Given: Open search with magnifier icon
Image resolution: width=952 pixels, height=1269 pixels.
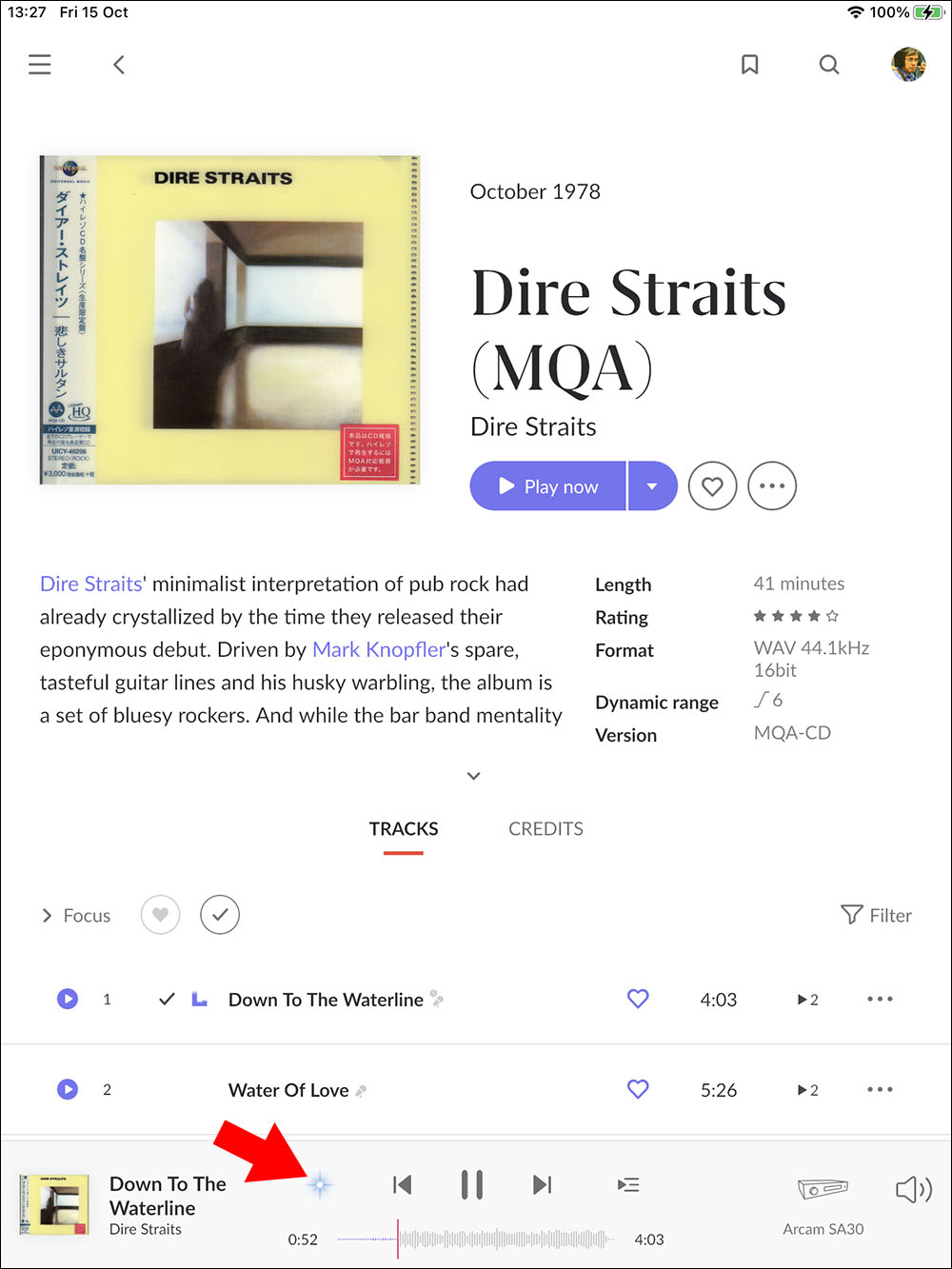Looking at the screenshot, I should click(x=829, y=65).
